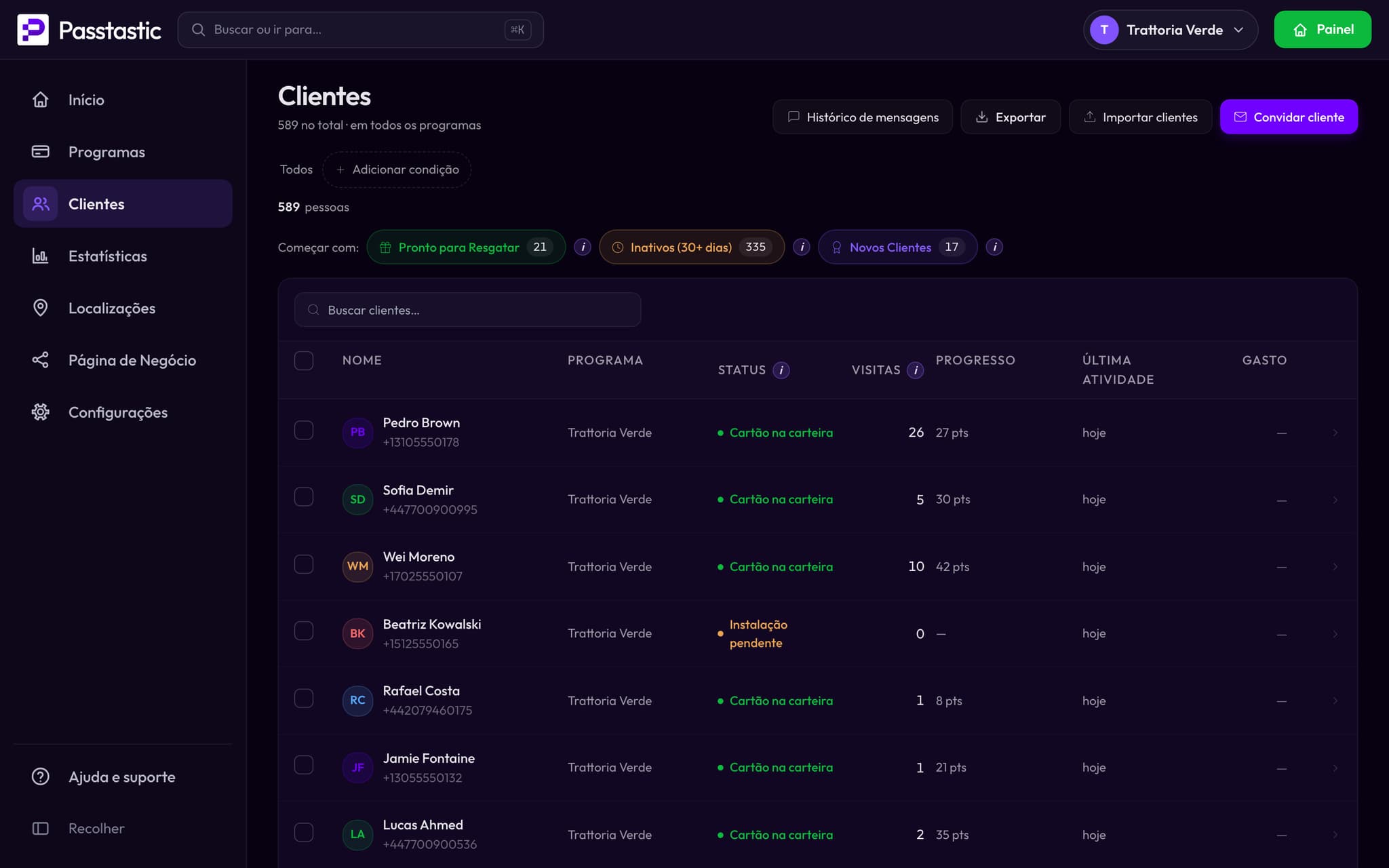This screenshot has height=868, width=1389.
Task: Toggle the select-all checkbox in header
Action: (x=304, y=361)
